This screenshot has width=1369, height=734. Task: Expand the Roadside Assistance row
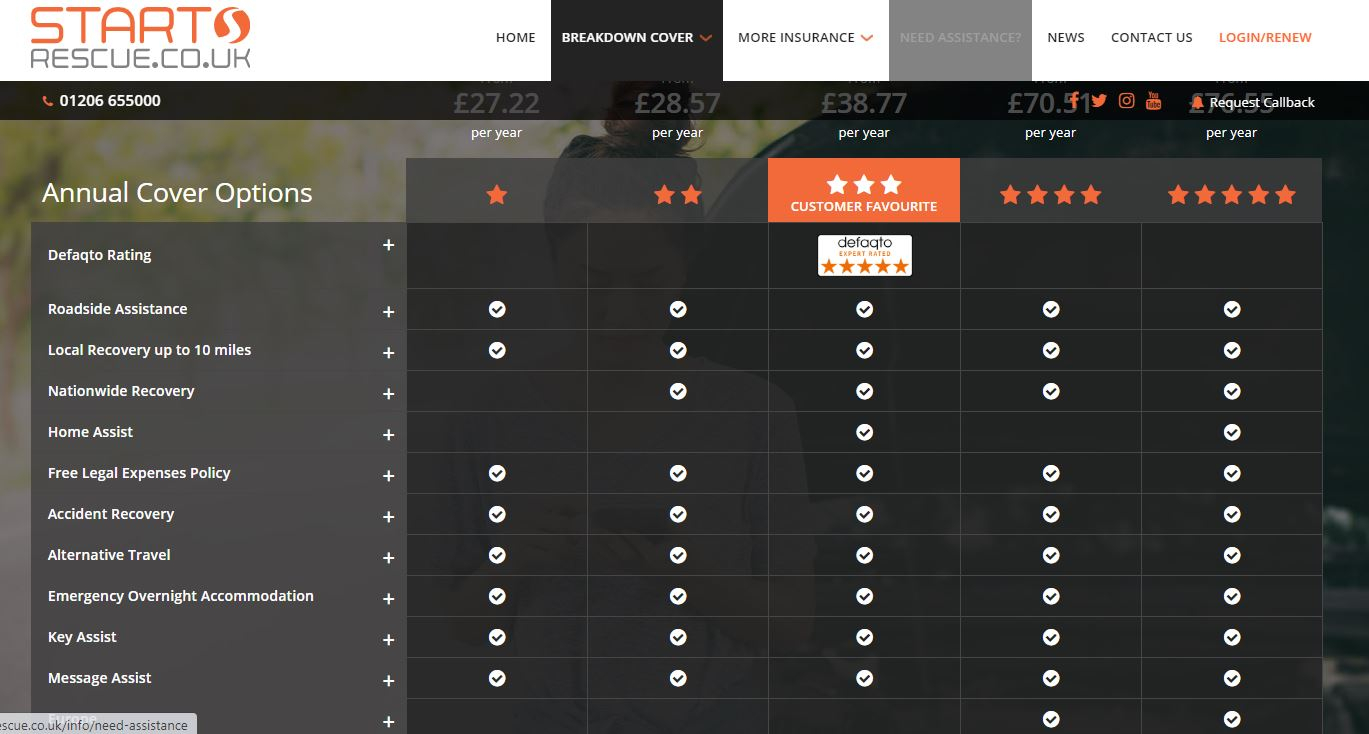click(388, 312)
